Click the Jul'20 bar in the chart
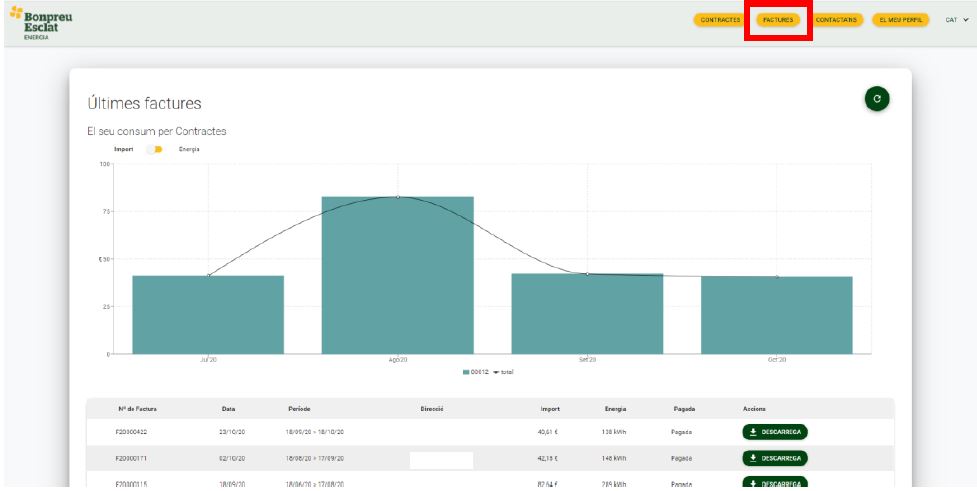The height and width of the screenshot is (491, 977). click(x=208, y=314)
